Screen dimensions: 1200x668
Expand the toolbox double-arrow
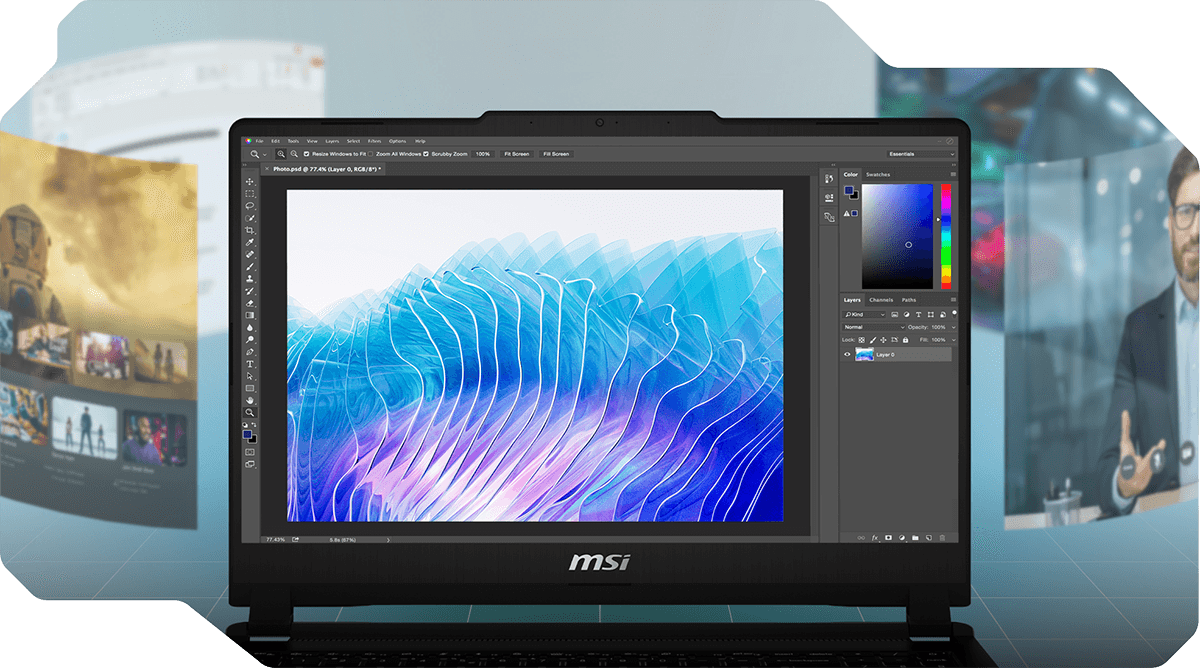point(245,165)
